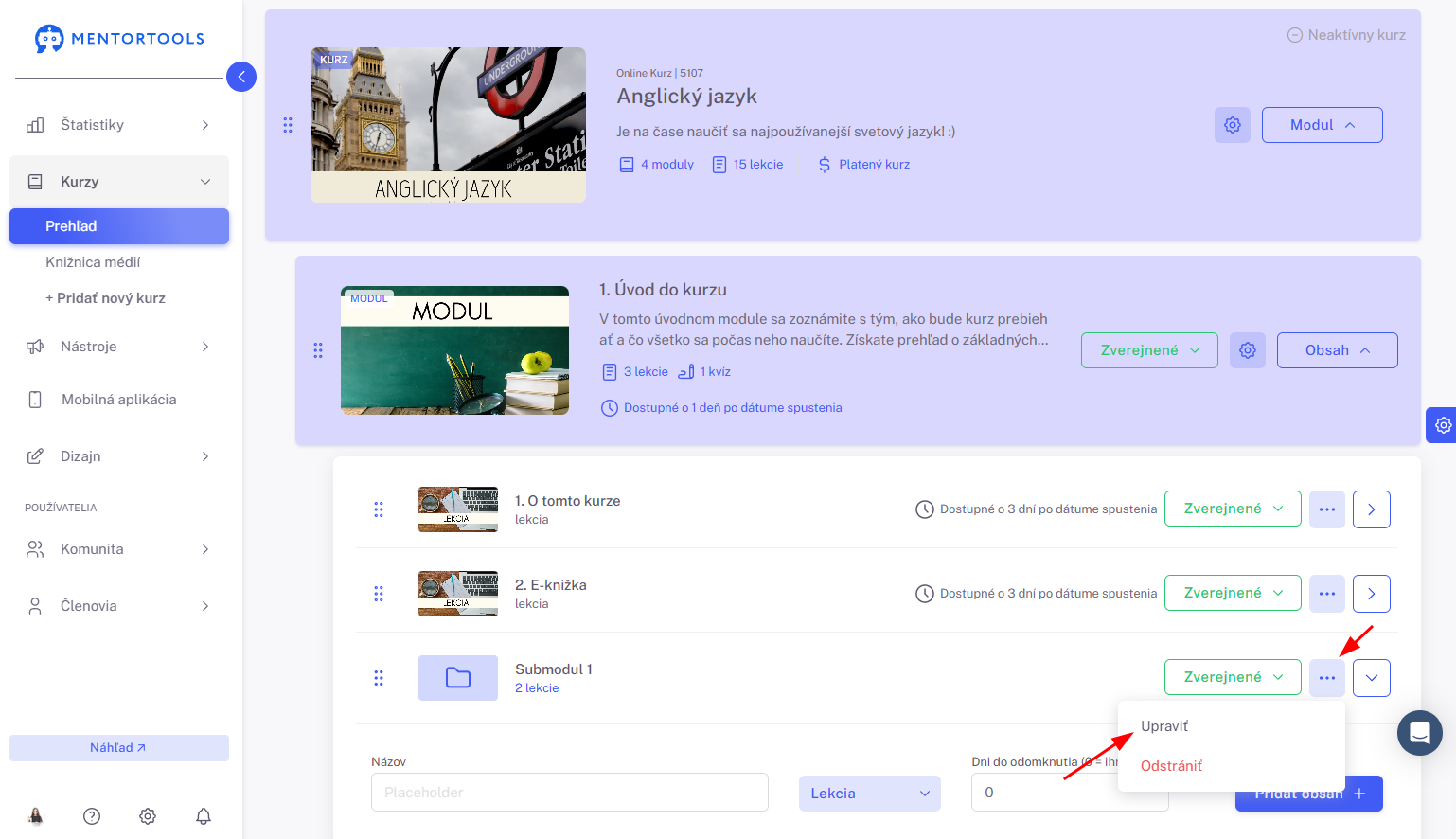Select Upraviť from the context menu
This screenshot has width=1456, height=839.
tap(1164, 726)
